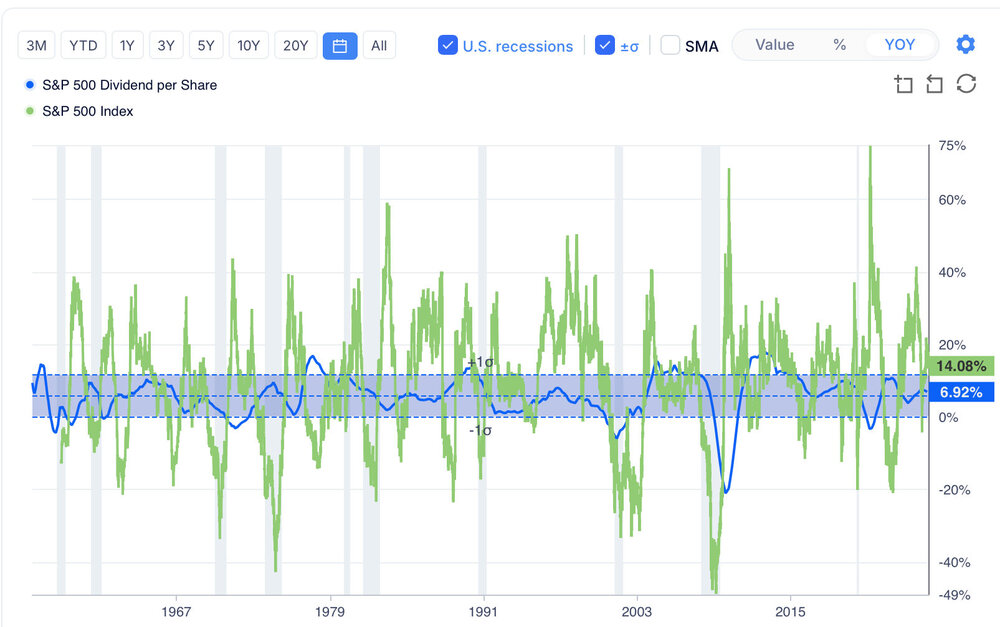Click the crop chart icon

[904, 84]
